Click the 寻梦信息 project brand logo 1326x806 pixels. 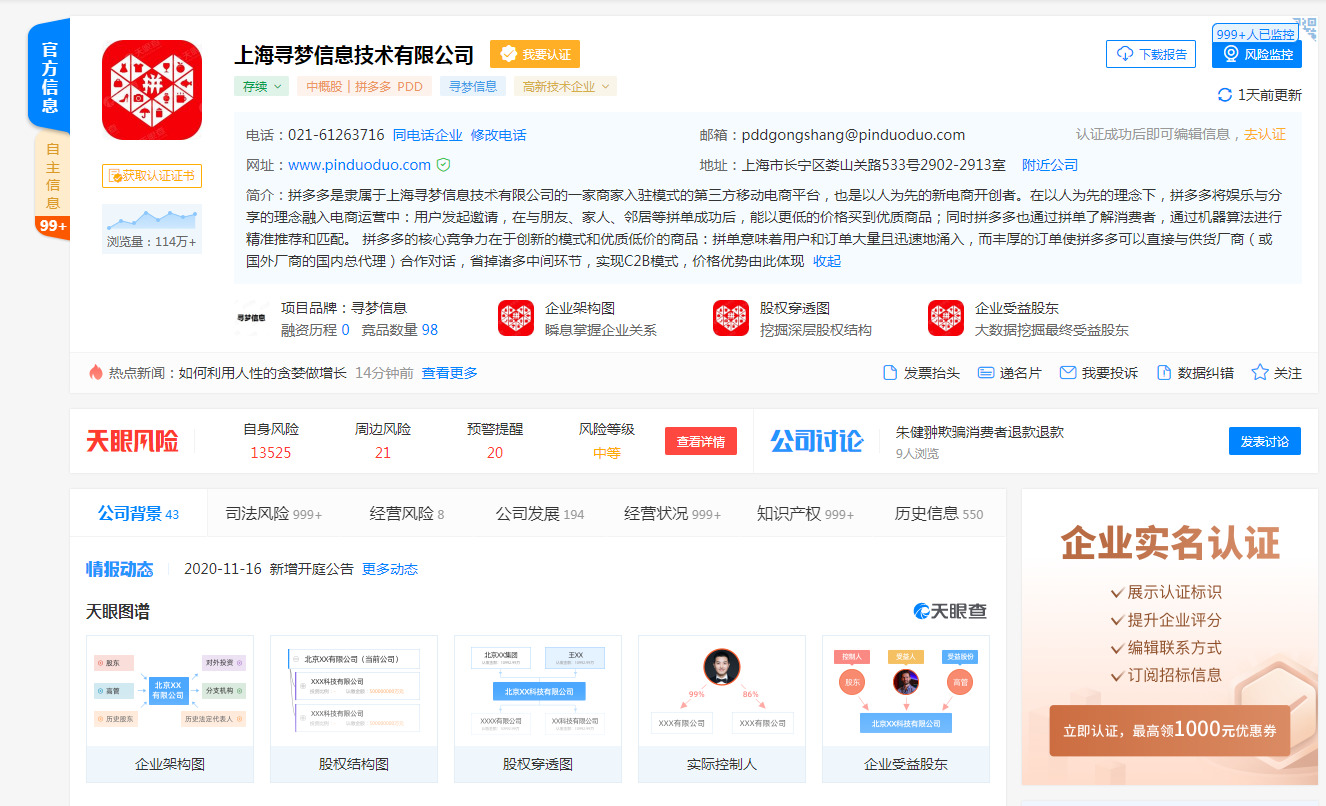(251, 318)
